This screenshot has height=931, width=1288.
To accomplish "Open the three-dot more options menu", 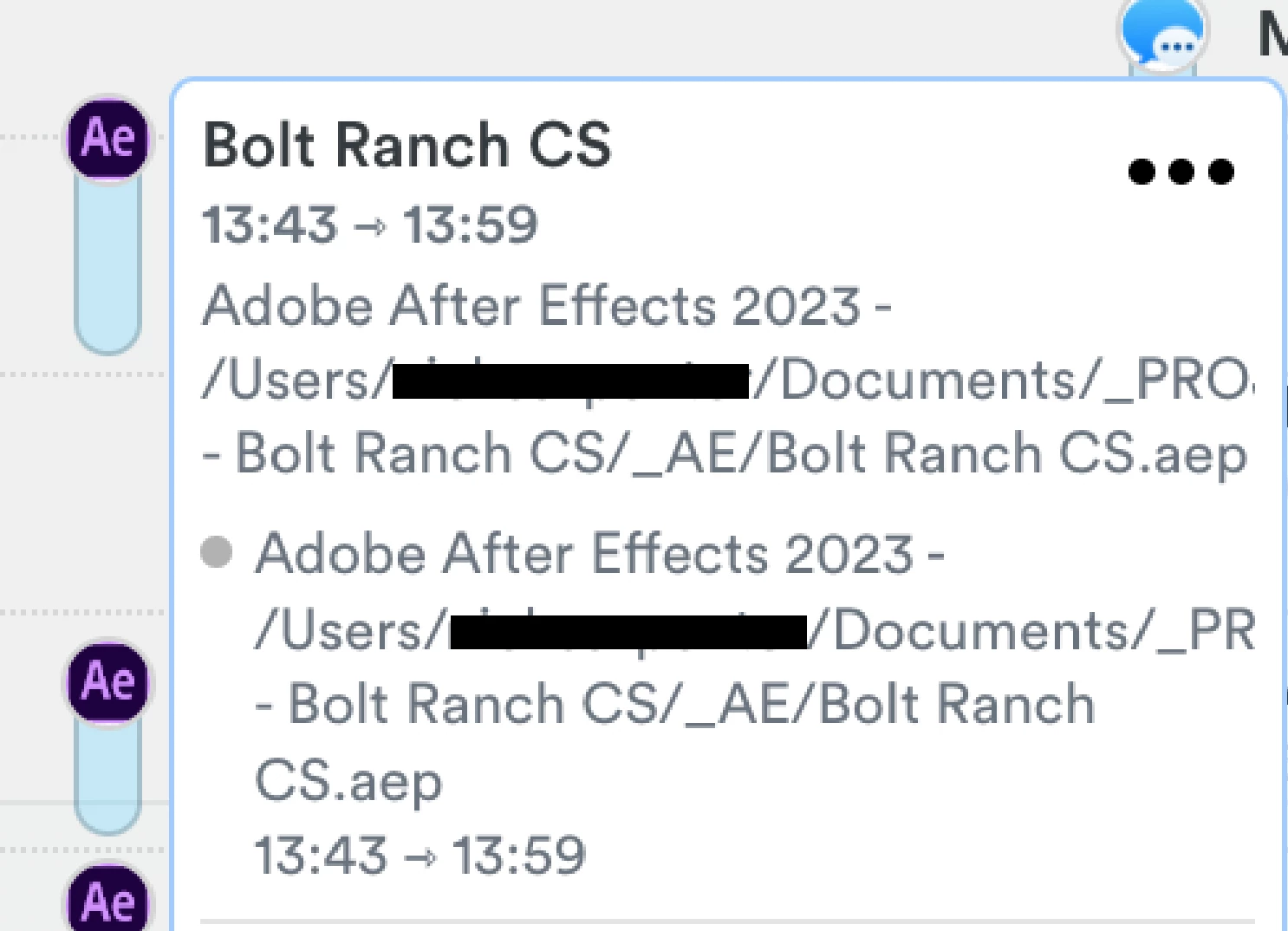I will tap(1181, 172).
